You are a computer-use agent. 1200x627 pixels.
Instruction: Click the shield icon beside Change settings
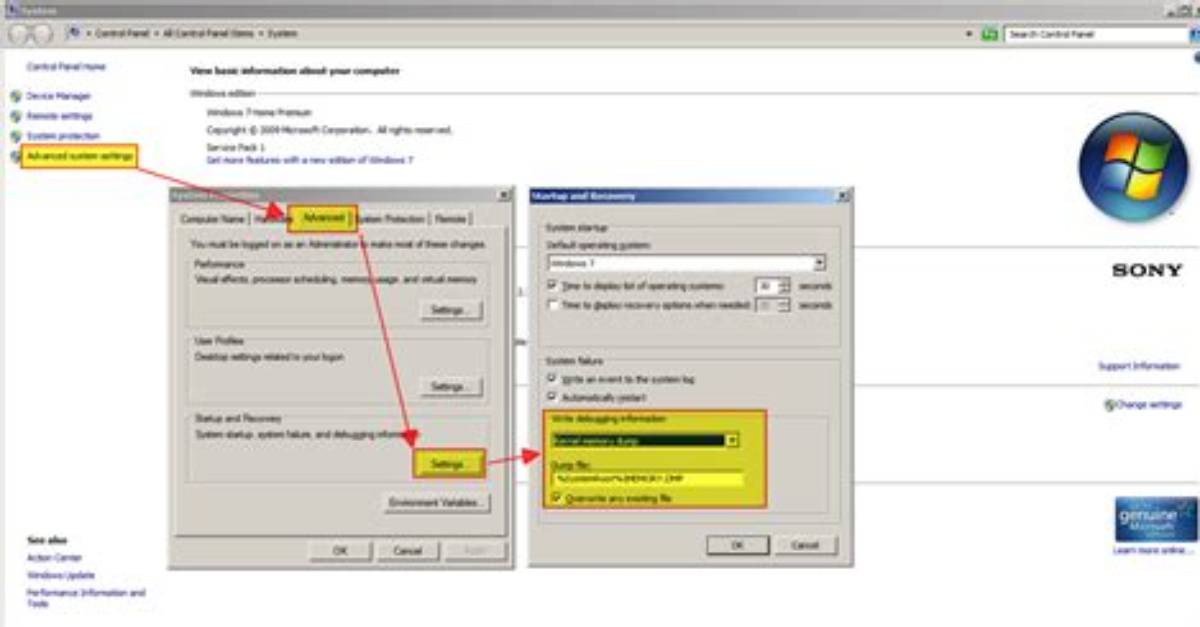(1109, 405)
